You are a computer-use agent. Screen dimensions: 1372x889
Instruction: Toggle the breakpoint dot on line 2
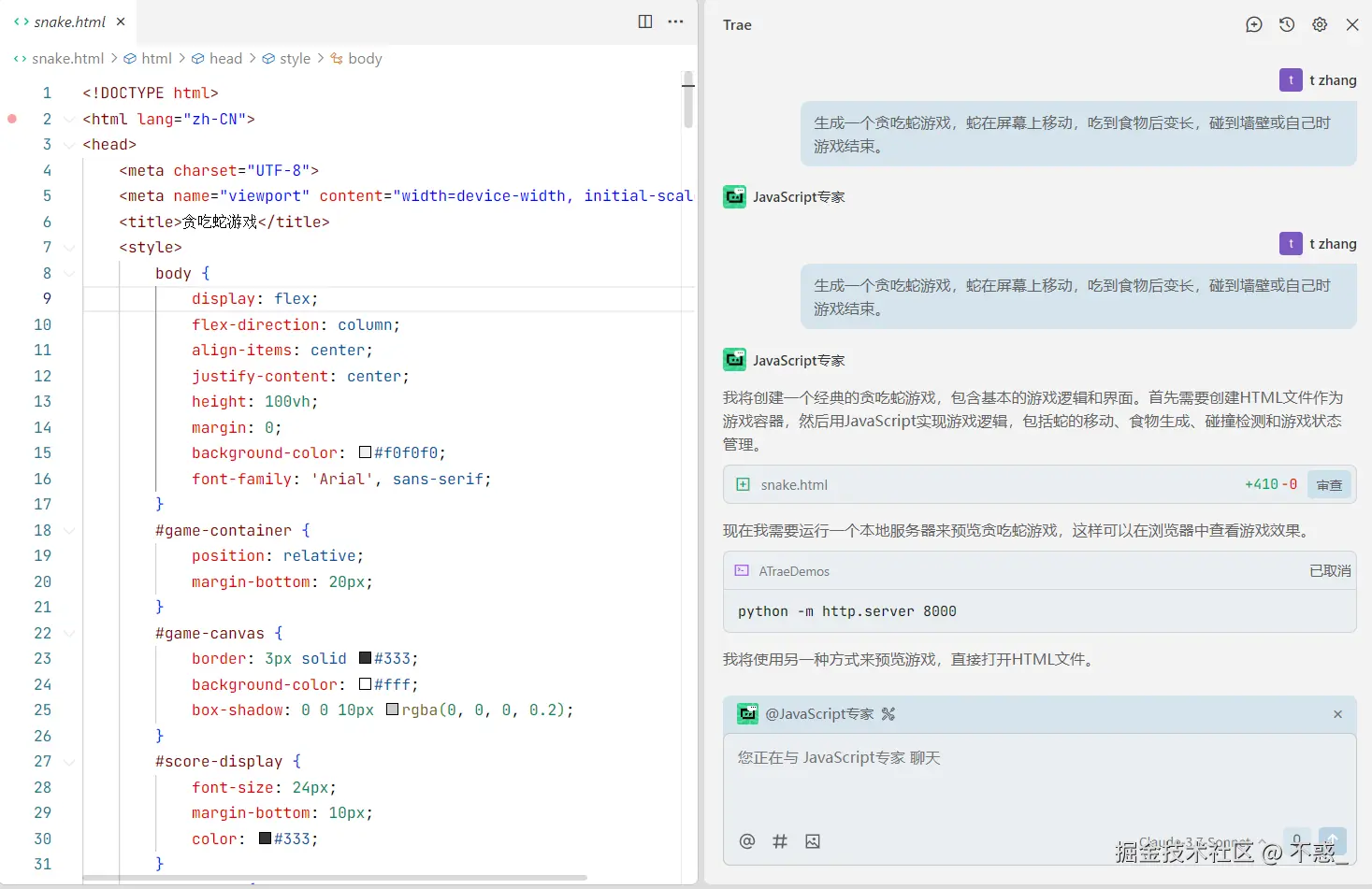click(x=12, y=119)
